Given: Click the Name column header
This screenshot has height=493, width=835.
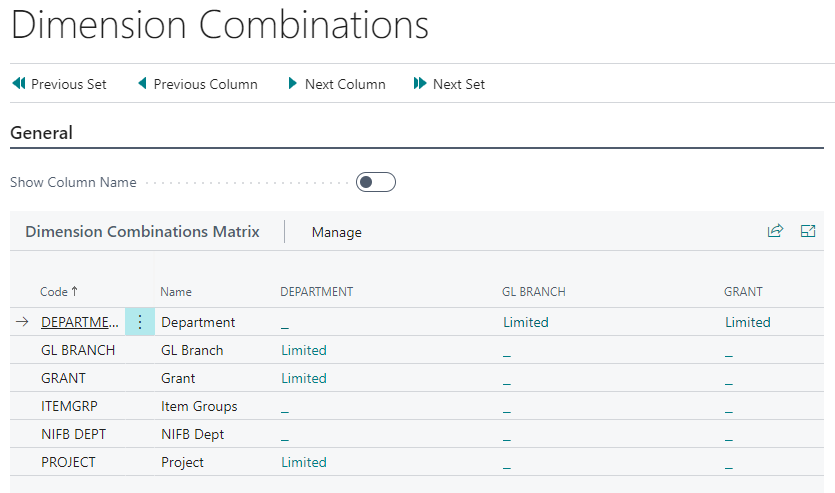Looking at the screenshot, I should point(176,292).
